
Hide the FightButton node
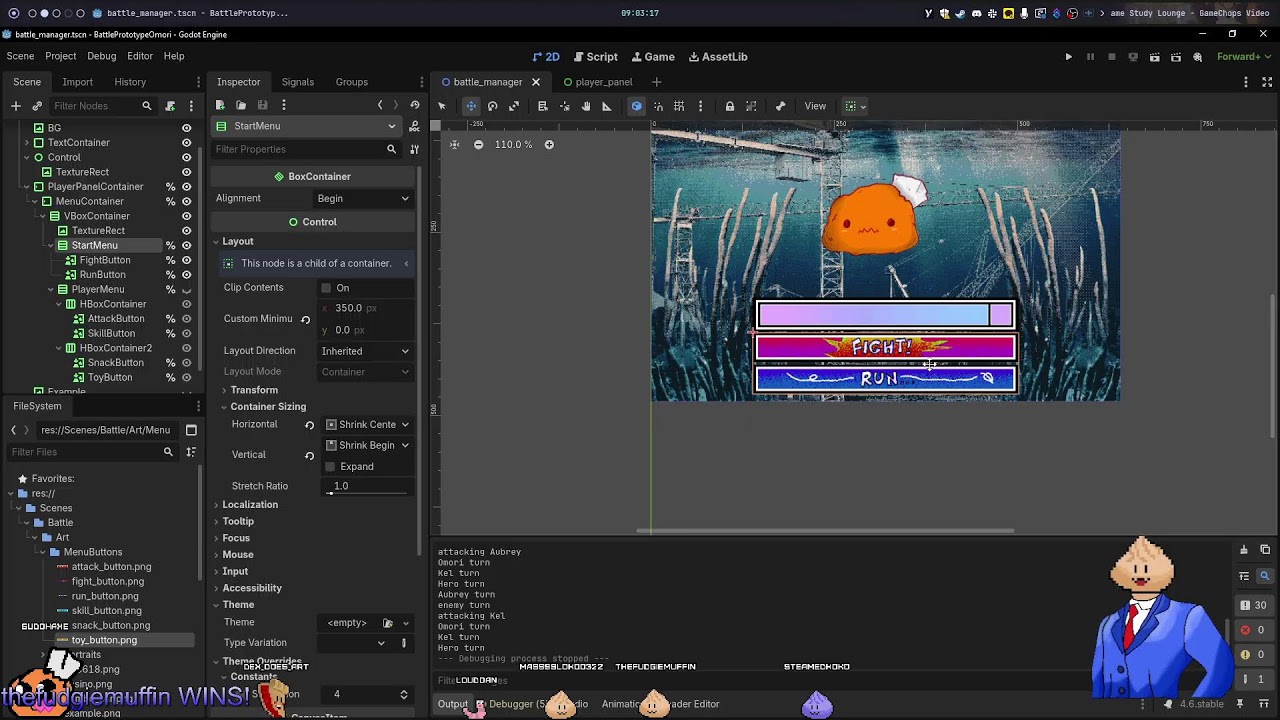tap(186, 260)
